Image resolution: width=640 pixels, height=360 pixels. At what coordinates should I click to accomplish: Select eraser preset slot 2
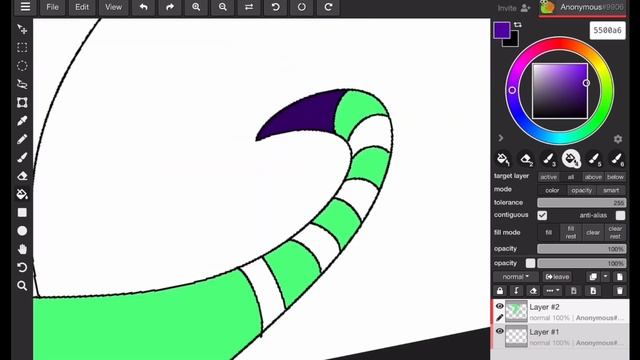point(526,159)
